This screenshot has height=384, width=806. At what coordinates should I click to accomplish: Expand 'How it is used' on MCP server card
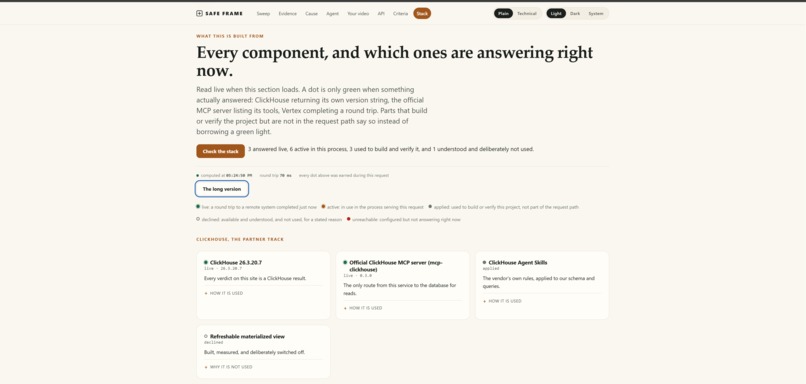[363, 308]
